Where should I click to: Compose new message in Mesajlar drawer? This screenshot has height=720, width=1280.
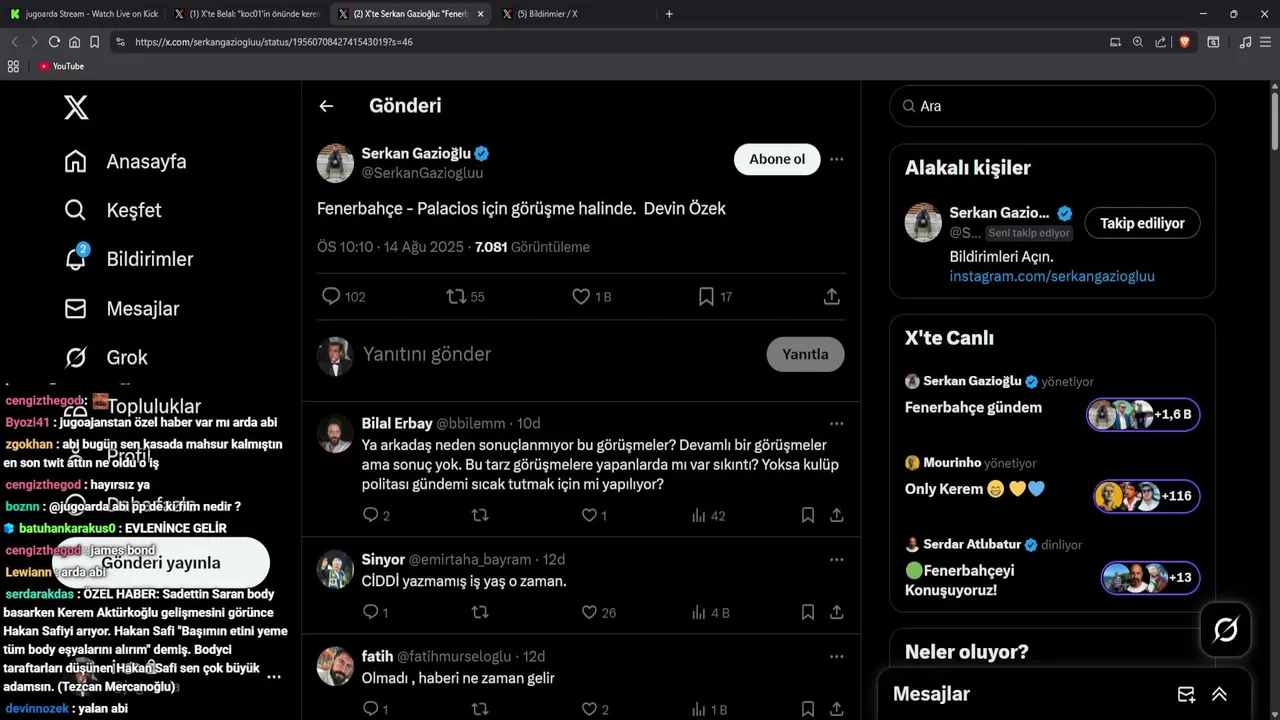click(1186, 694)
